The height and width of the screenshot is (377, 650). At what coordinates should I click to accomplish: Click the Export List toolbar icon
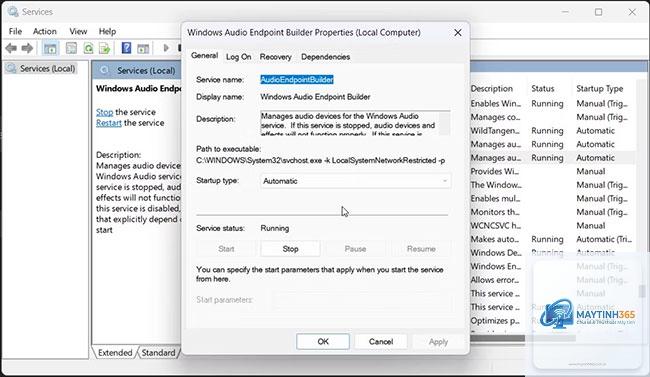coord(104,49)
